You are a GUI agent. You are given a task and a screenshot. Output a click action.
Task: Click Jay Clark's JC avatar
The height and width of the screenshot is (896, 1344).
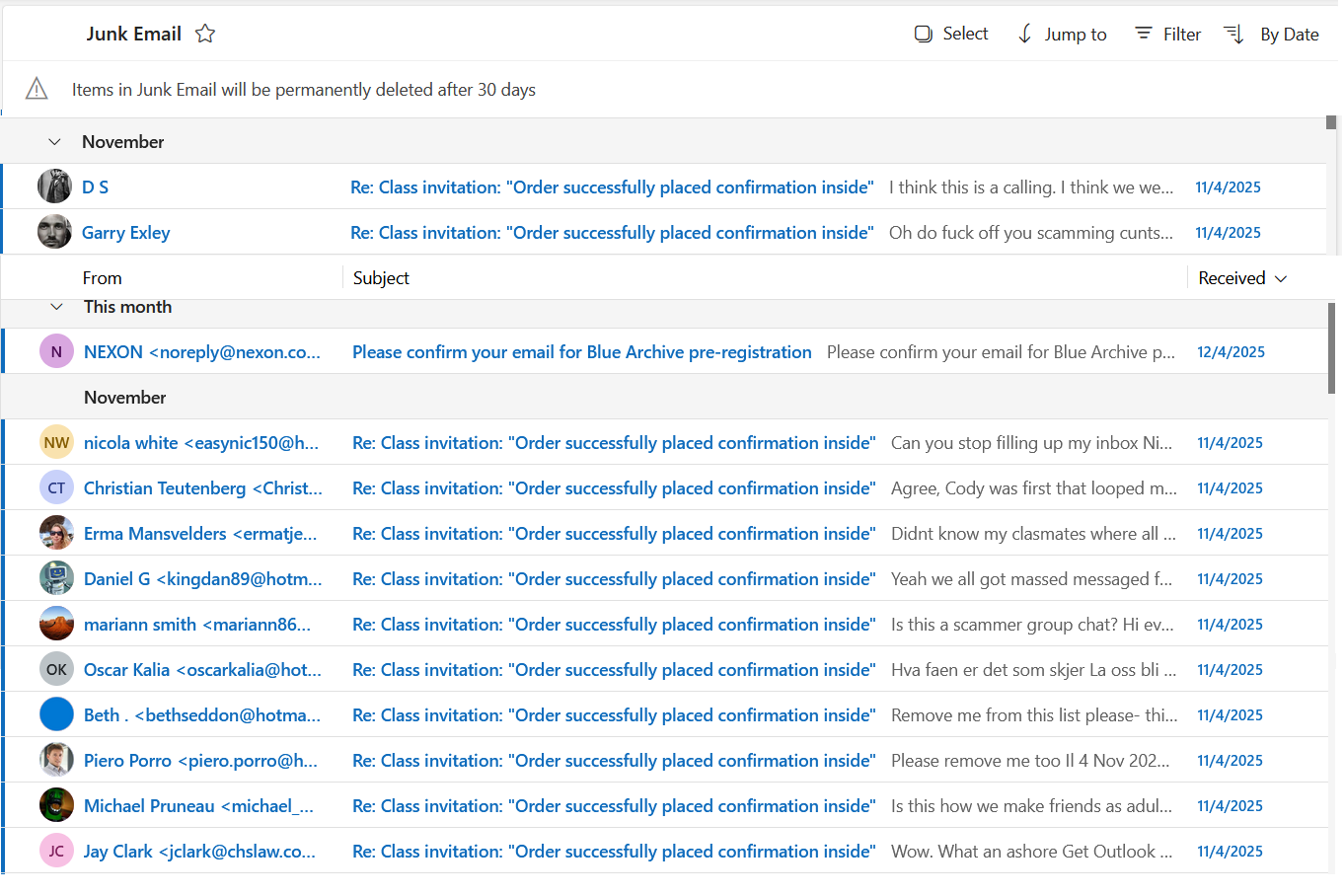(56, 851)
